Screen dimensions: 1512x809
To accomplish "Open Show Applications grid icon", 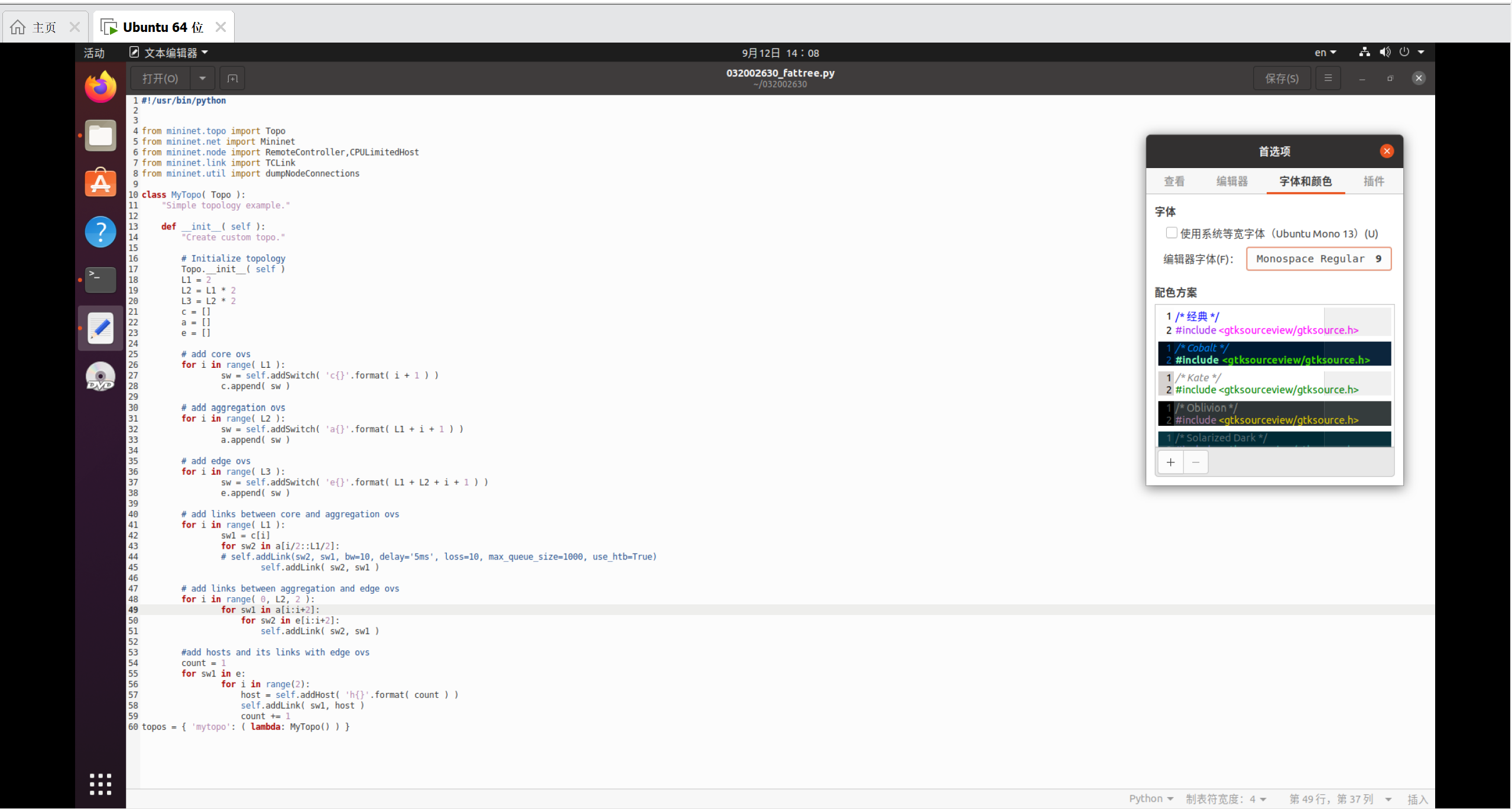I will (x=100, y=784).
